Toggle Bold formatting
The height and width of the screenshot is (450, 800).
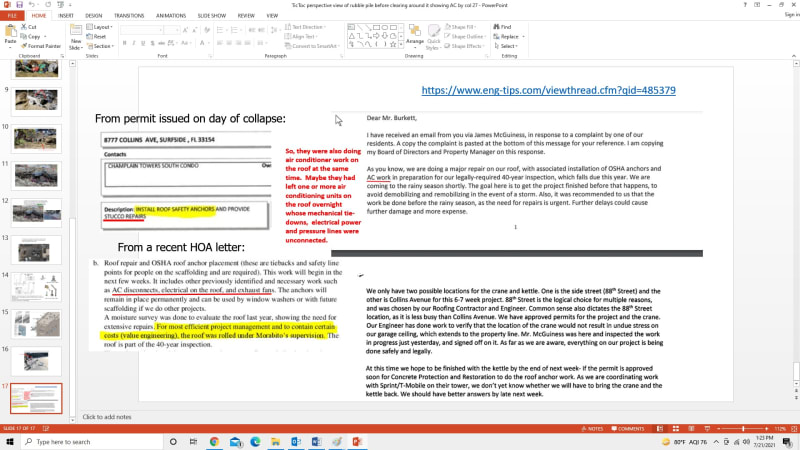point(124,43)
